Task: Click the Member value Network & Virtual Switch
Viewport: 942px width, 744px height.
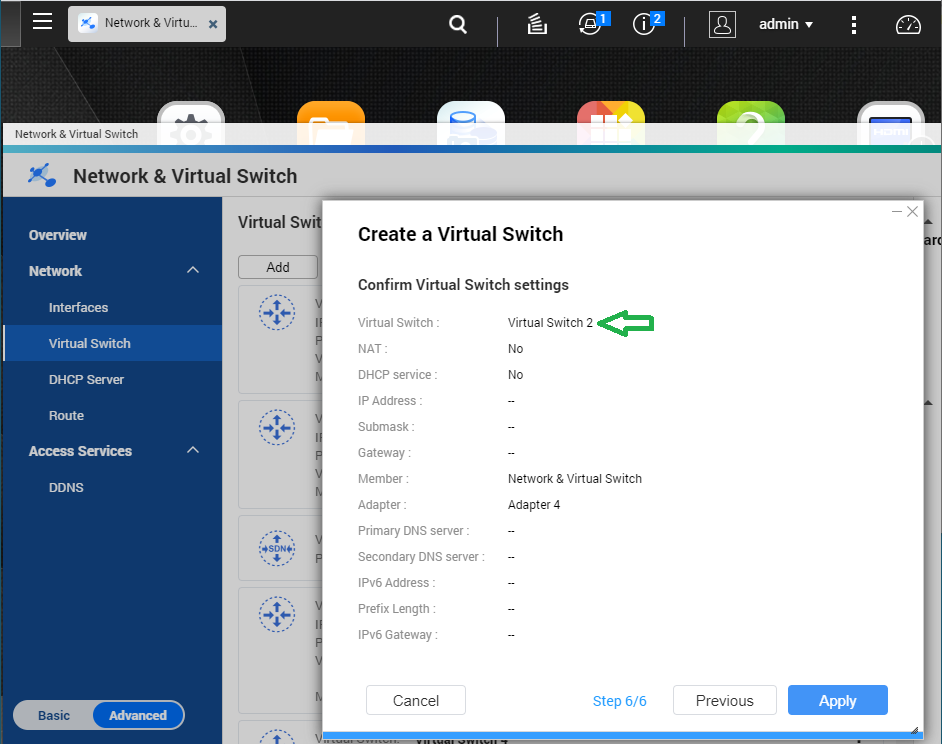Action: point(575,479)
